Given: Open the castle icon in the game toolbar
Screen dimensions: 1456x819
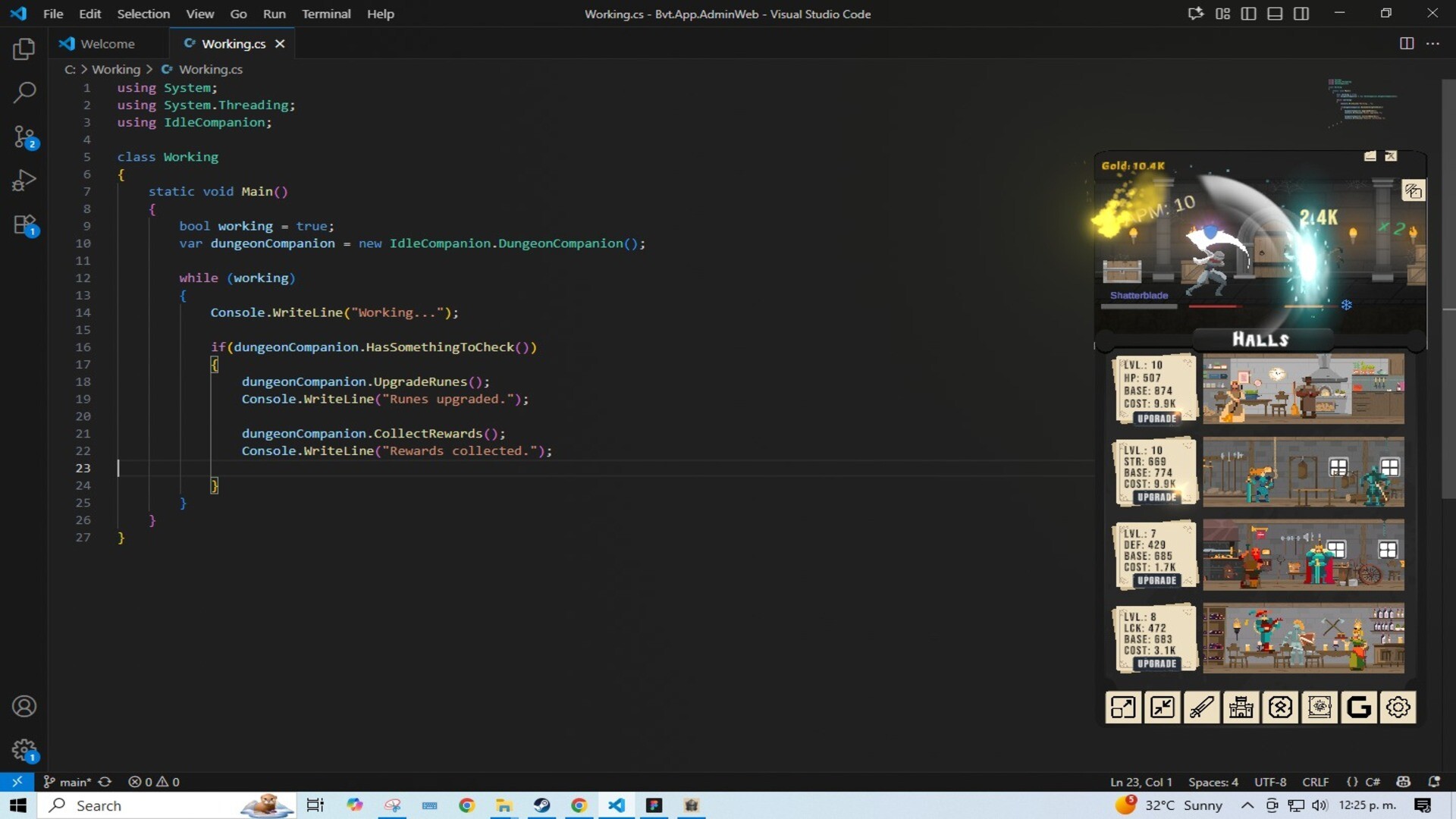Looking at the screenshot, I should coord(1241,708).
